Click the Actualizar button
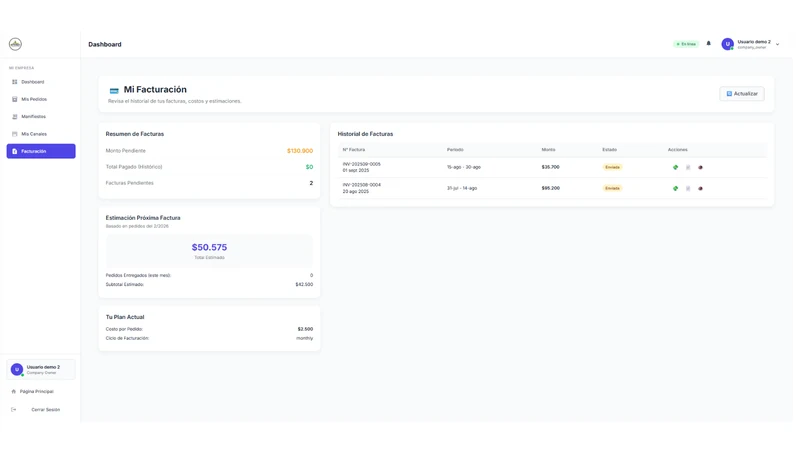 [x=742, y=93]
